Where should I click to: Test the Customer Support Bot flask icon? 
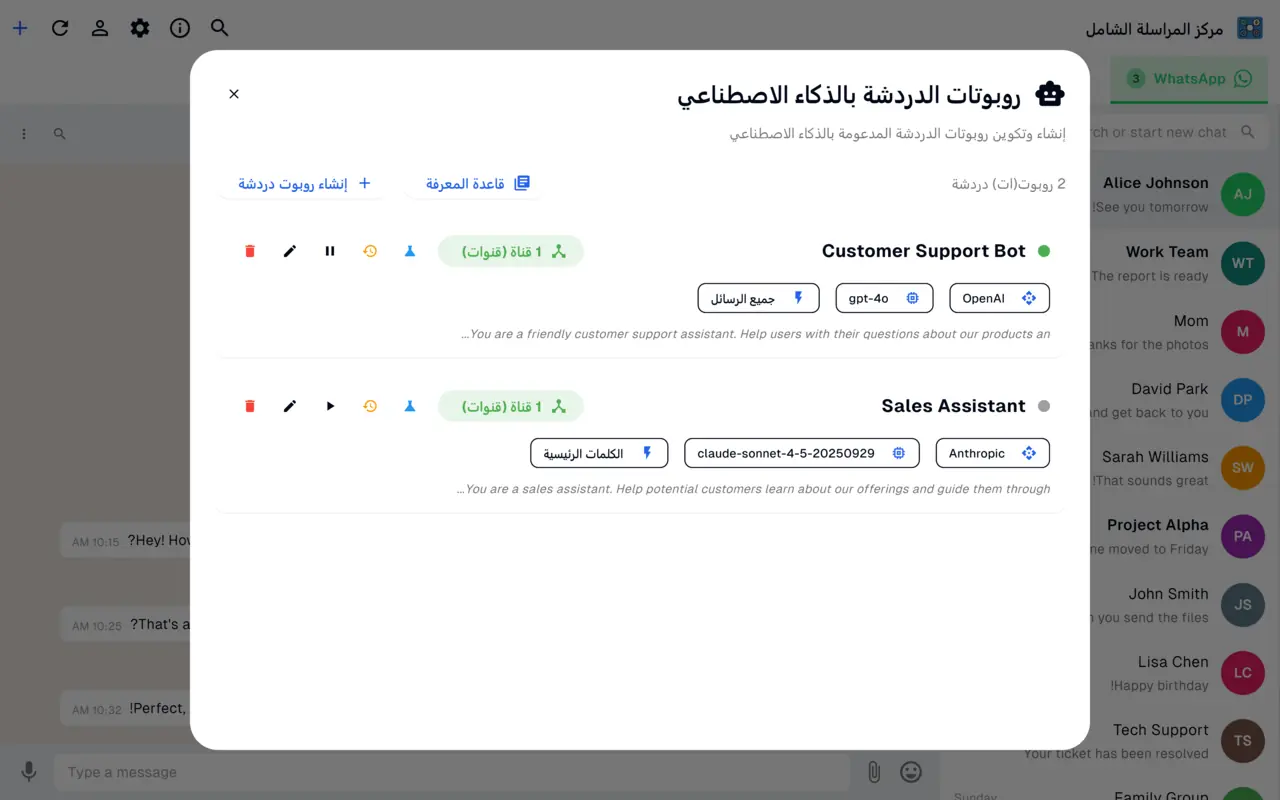point(410,251)
